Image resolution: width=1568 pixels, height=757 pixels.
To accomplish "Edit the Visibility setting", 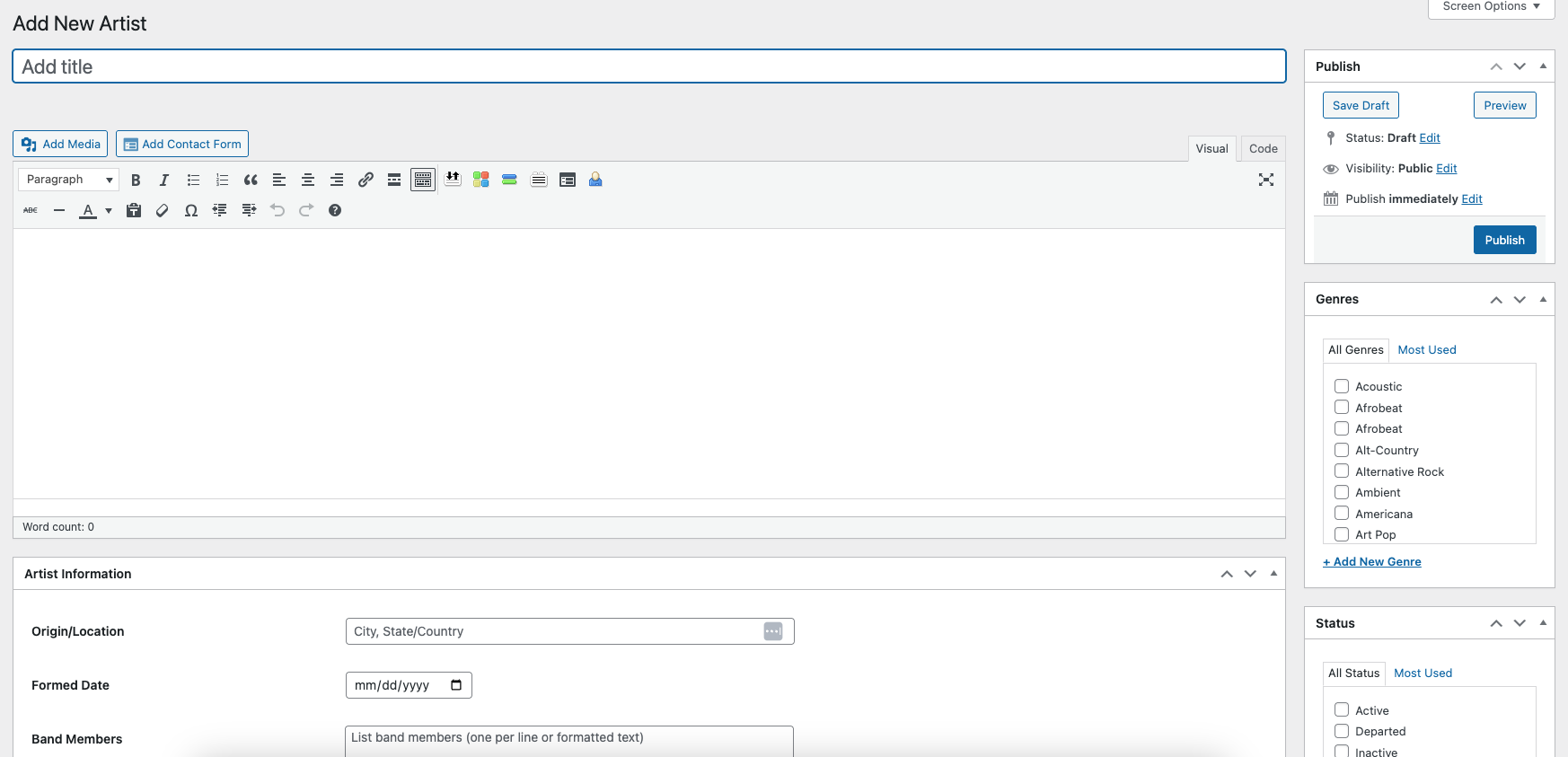I will pyautogui.click(x=1446, y=169).
